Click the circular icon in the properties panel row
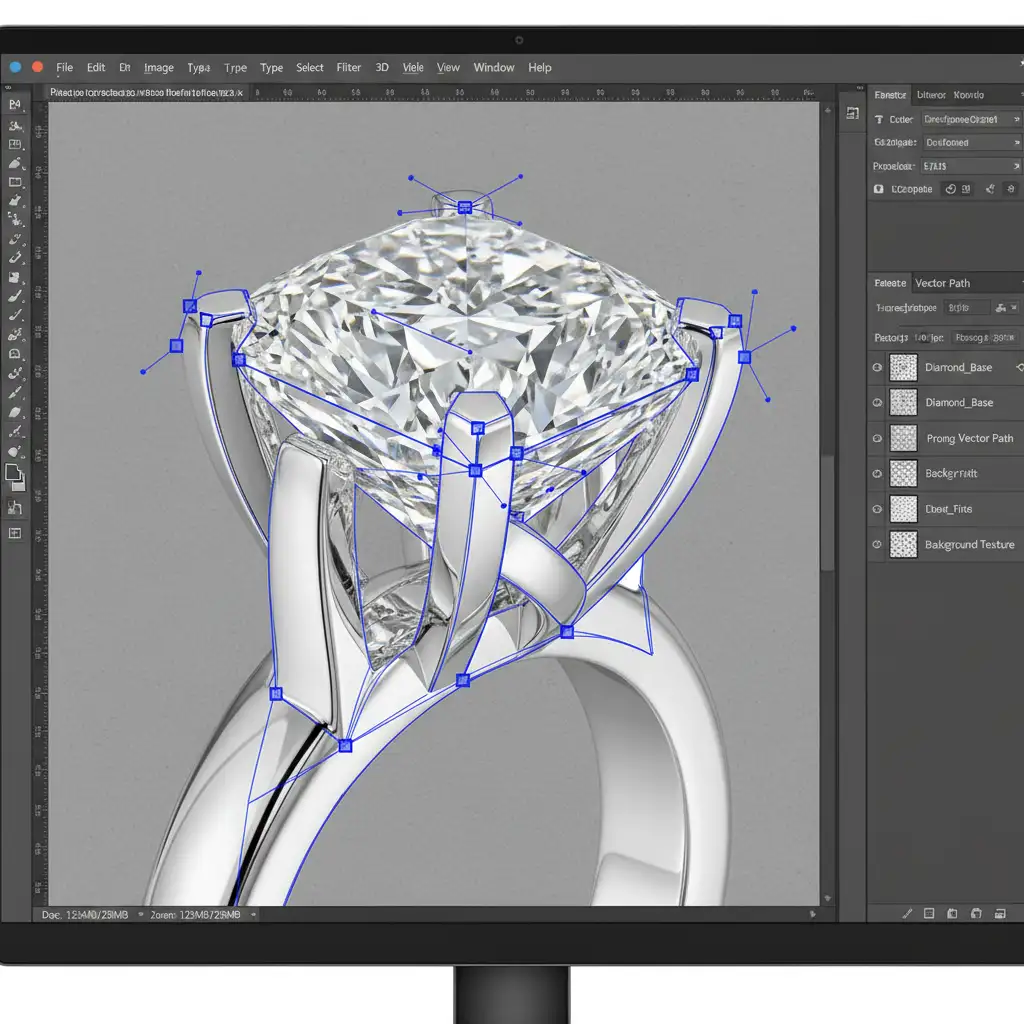Screen dimensions: 1024x1024 pyautogui.click(x=952, y=189)
